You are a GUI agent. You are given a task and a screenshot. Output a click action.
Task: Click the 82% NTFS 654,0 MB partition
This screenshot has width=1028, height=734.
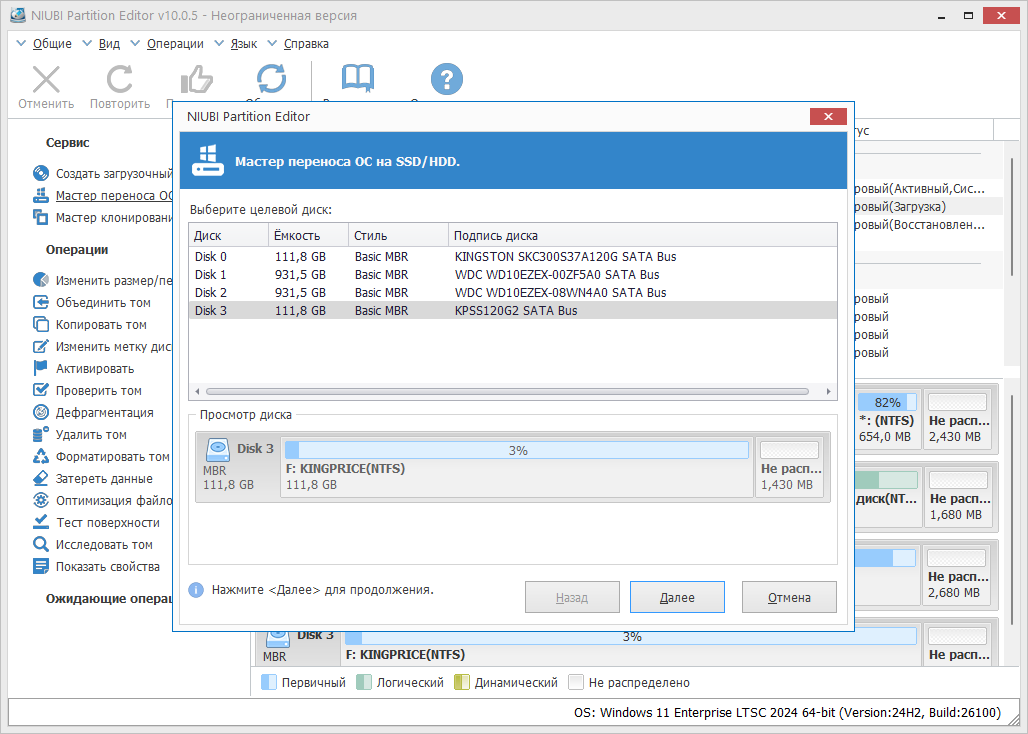886,419
